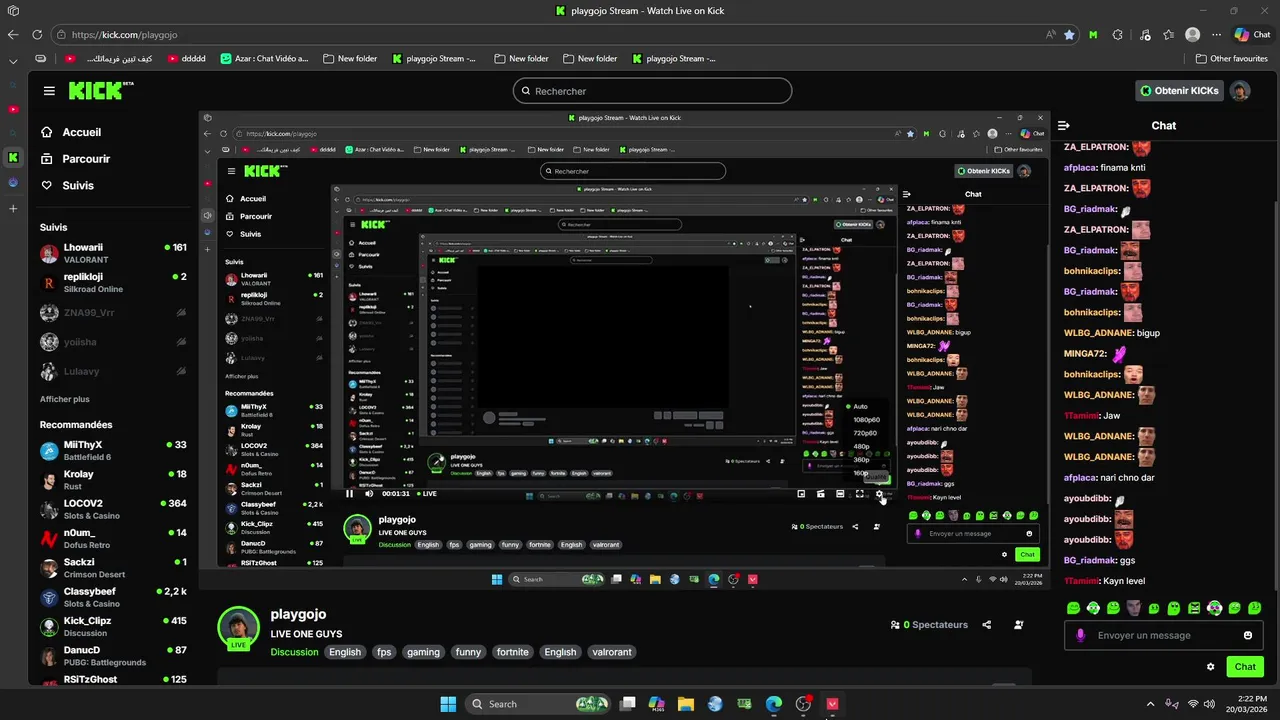This screenshot has width=1280, height=720.
Task: Click the fps tag
Action: (384, 652)
